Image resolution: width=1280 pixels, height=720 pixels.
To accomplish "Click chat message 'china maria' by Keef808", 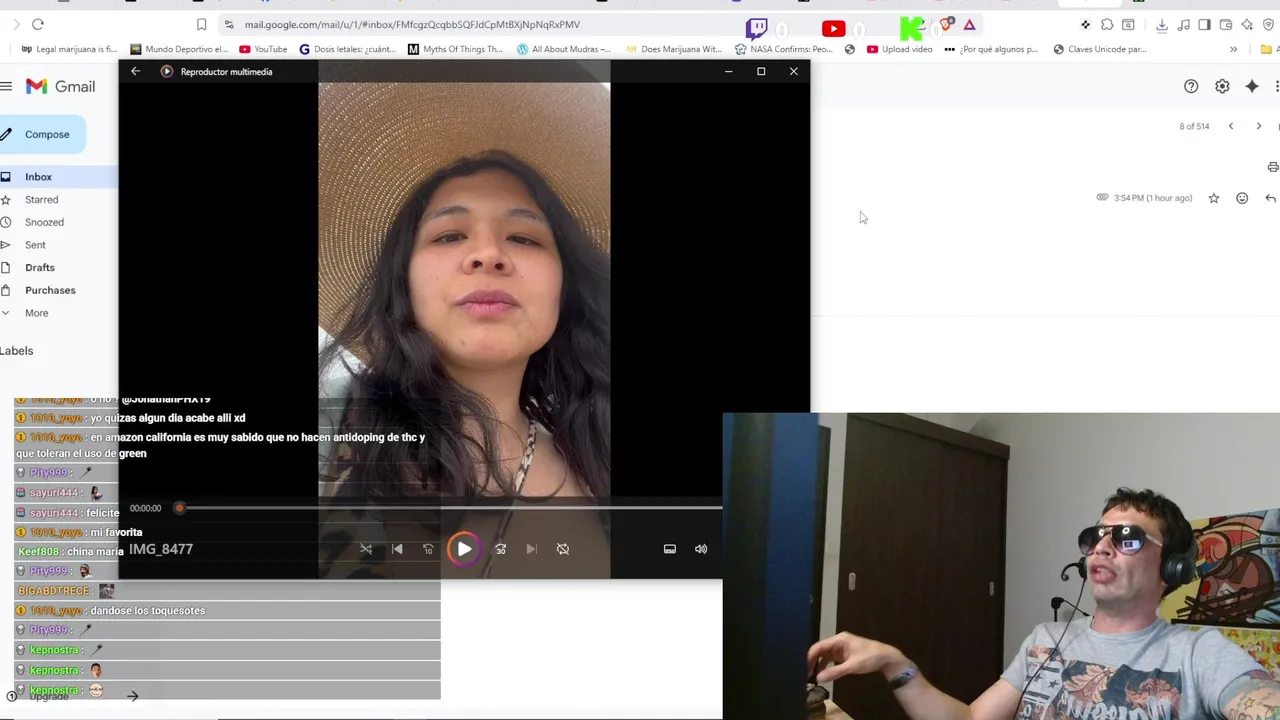I will [x=96, y=552].
